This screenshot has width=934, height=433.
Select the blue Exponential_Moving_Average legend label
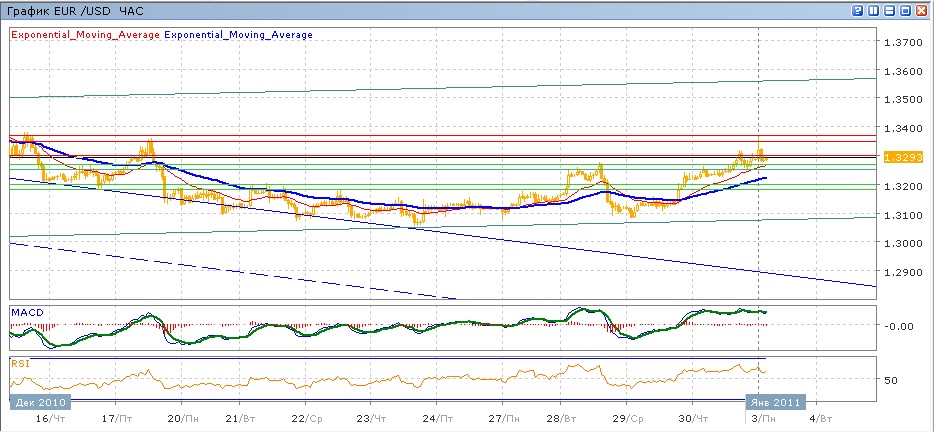click(238, 34)
